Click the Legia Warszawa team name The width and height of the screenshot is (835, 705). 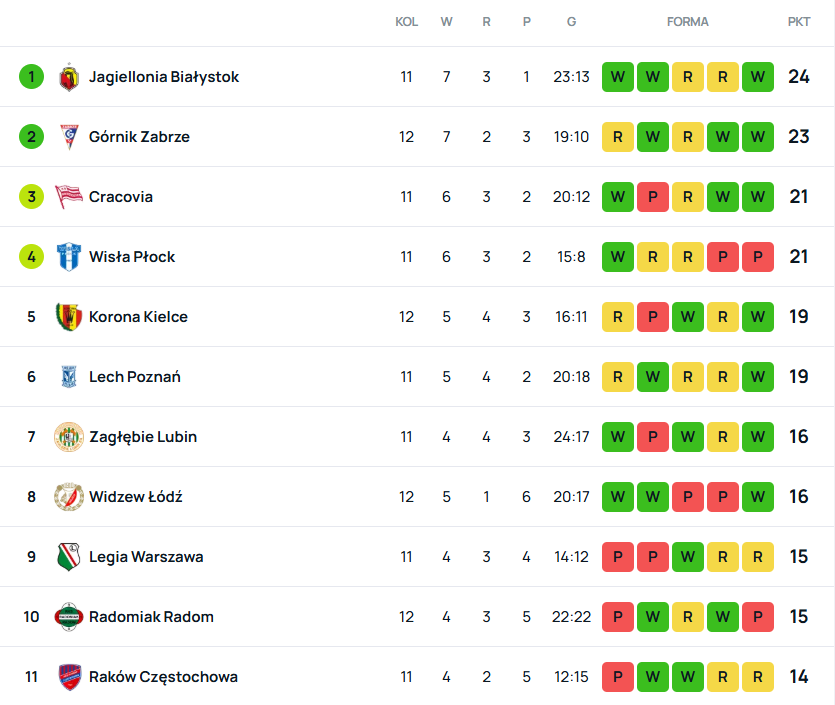(146, 557)
